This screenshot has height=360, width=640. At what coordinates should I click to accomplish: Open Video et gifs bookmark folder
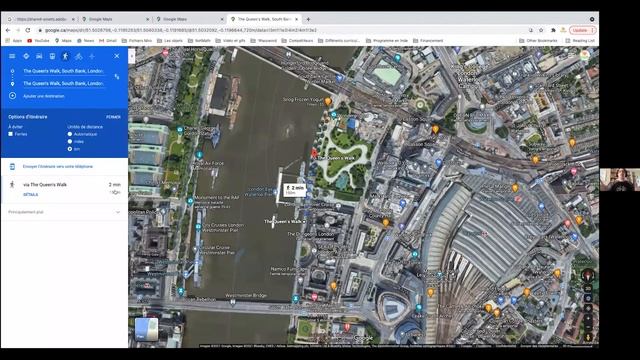coord(230,41)
